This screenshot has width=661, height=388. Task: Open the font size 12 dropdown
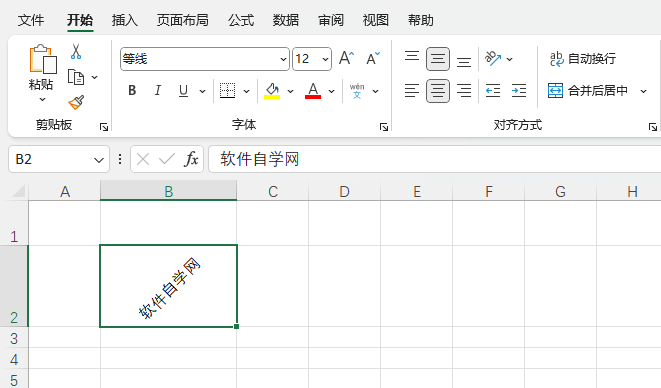coord(325,59)
